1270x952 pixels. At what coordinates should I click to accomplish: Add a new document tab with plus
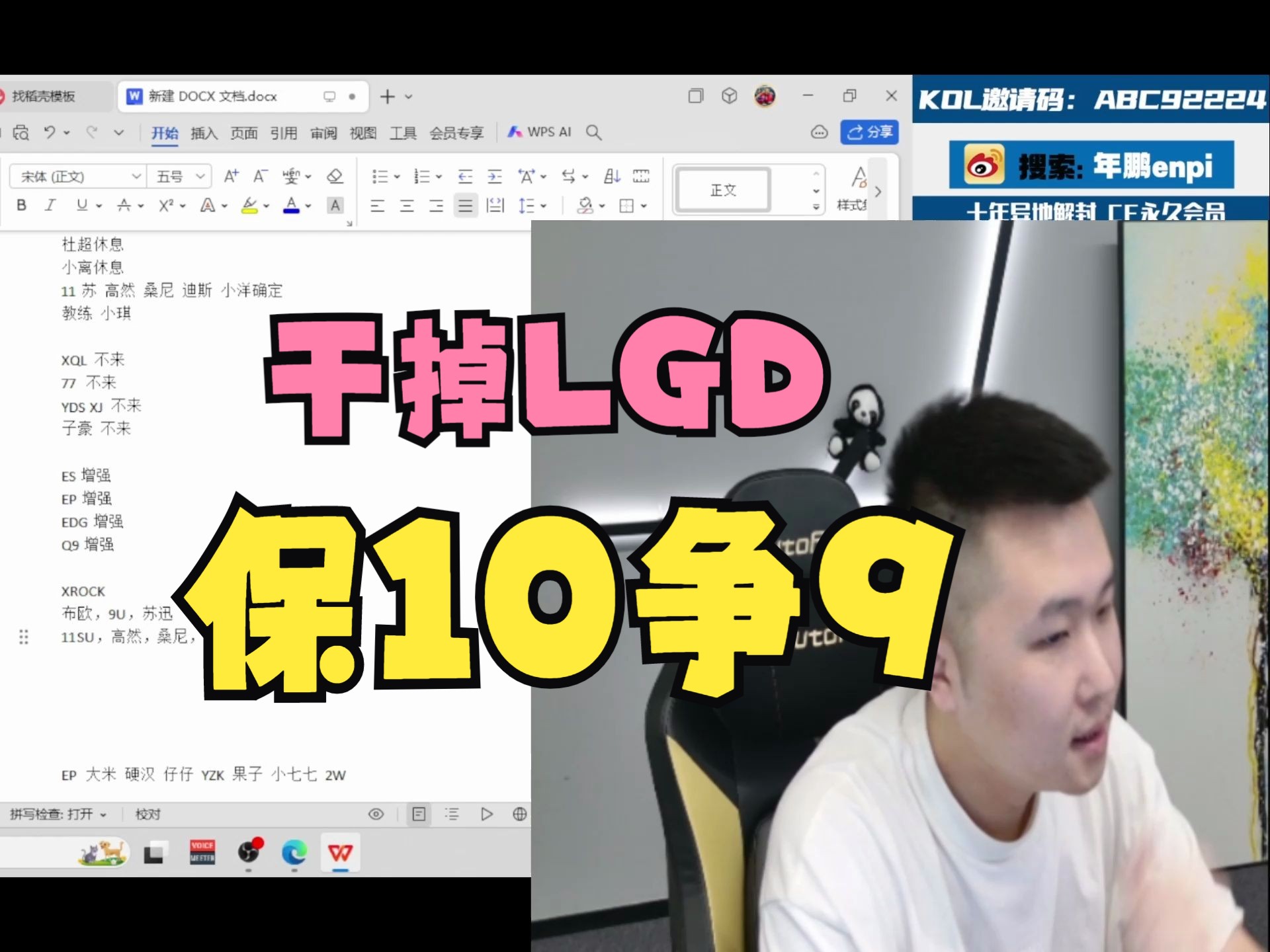387,97
